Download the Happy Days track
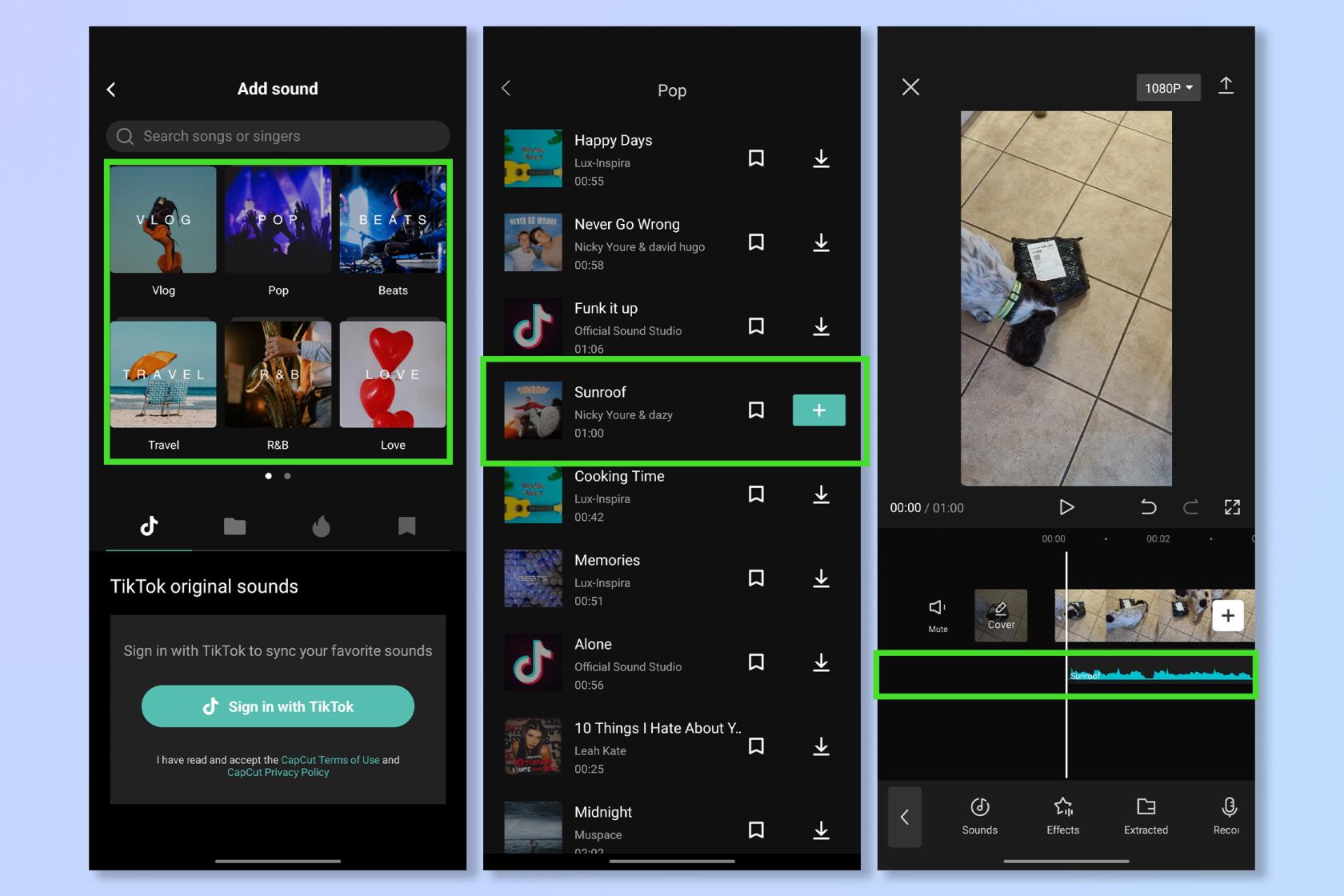Screen dimensions: 1344x896 click(821, 158)
